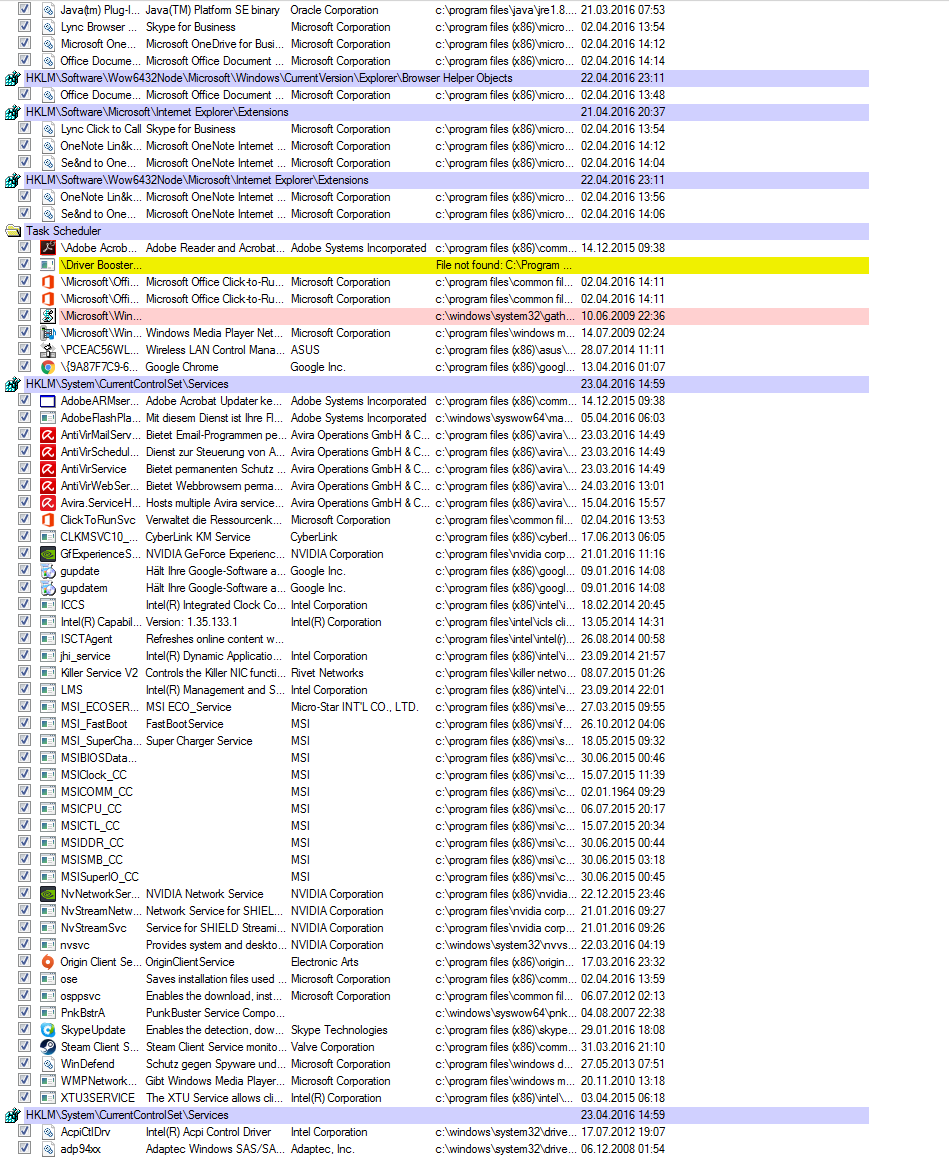Click the first Microsoft\Offi Office icon
949x1158 pixels.
48,282
